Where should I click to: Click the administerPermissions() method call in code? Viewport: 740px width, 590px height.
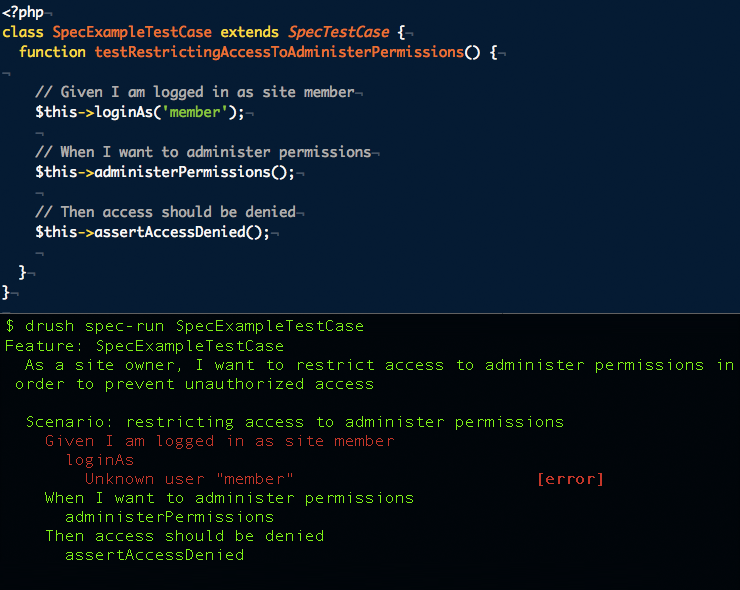(x=194, y=172)
